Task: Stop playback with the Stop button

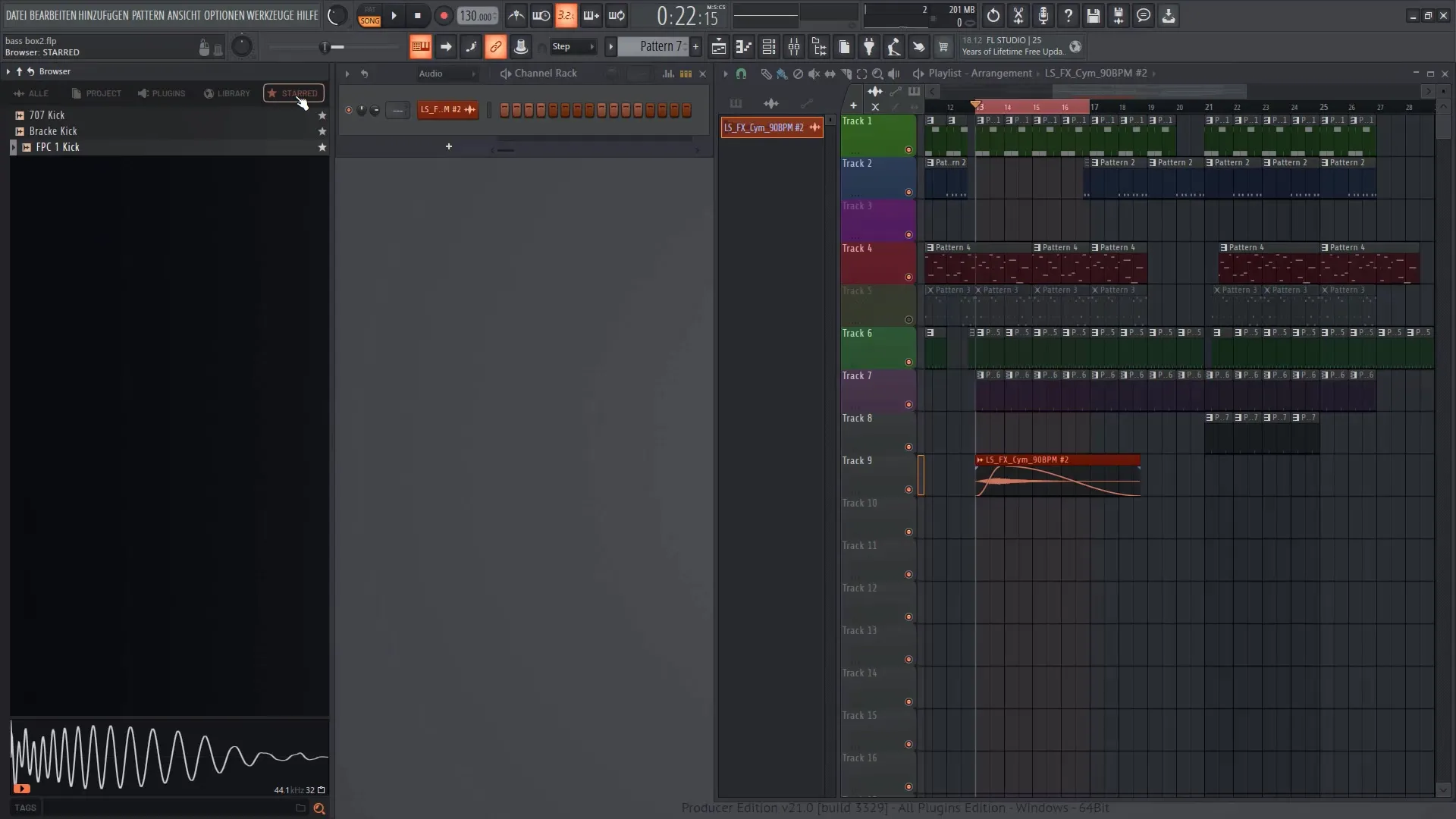Action: click(417, 15)
